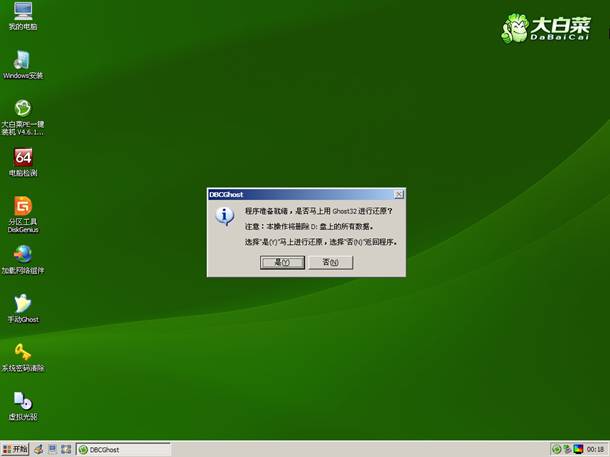
Task: Click the first quick launch icon on the taskbar
Action: 39,449
